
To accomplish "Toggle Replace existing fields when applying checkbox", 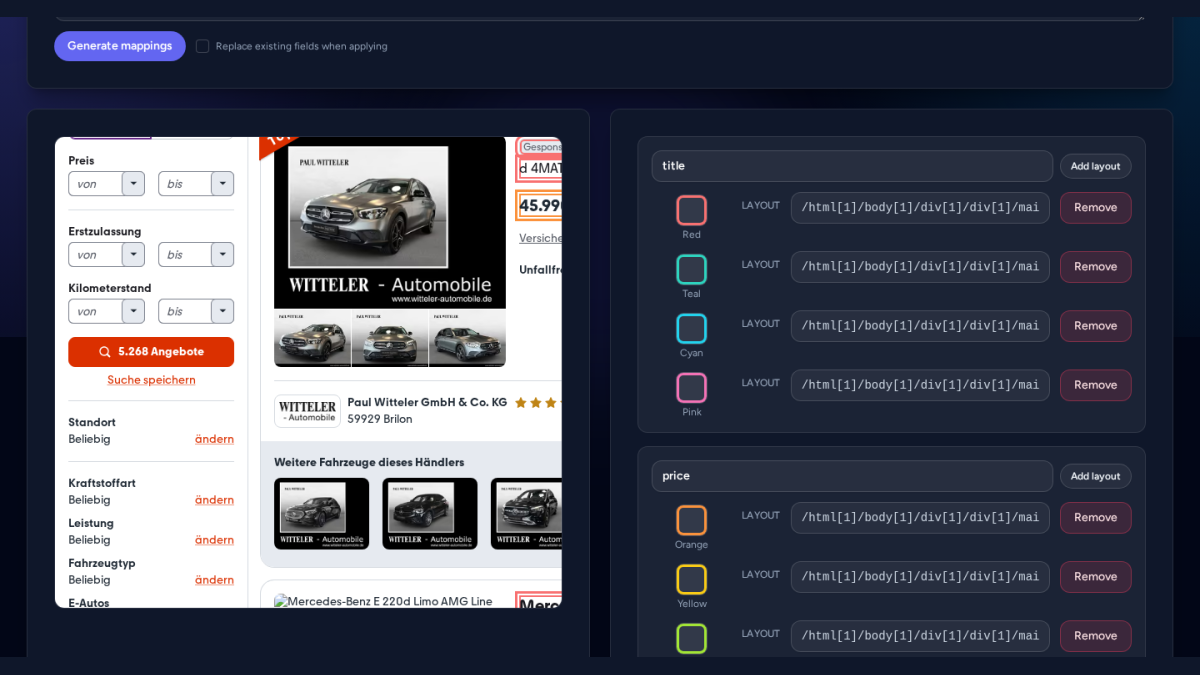I will [x=202, y=46].
